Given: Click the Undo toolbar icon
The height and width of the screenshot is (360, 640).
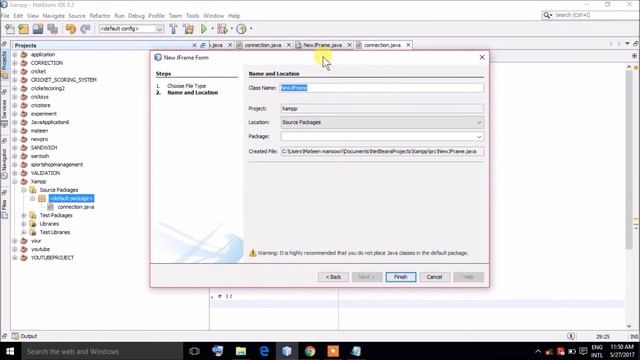Looking at the screenshot, I should click(71, 29).
